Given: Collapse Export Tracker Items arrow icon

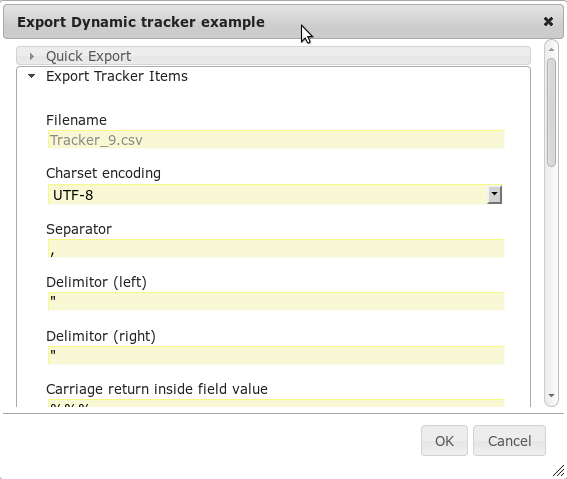Looking at the screenshot, I should point(31,76).
